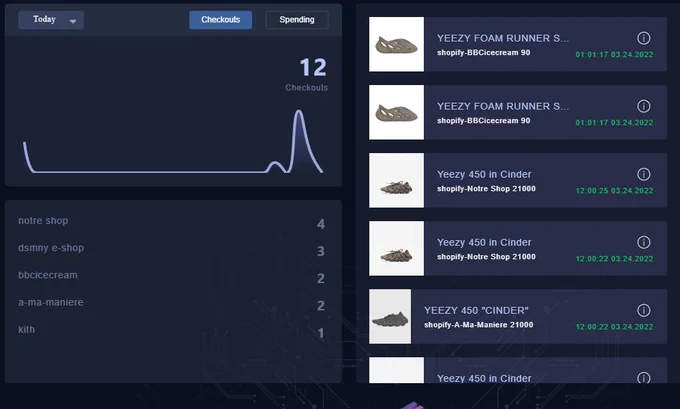Select the dsmny e-shop row
The height and width of the screenshot is (409, 680).
172,249
